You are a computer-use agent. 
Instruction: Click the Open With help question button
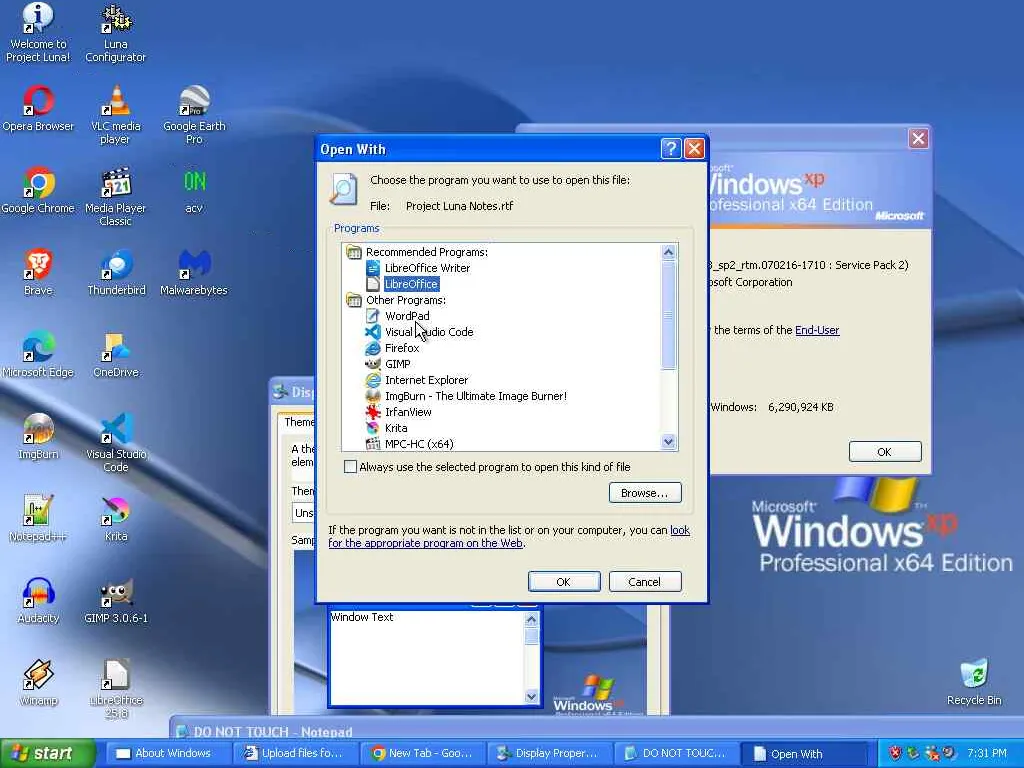pos(671,149)
